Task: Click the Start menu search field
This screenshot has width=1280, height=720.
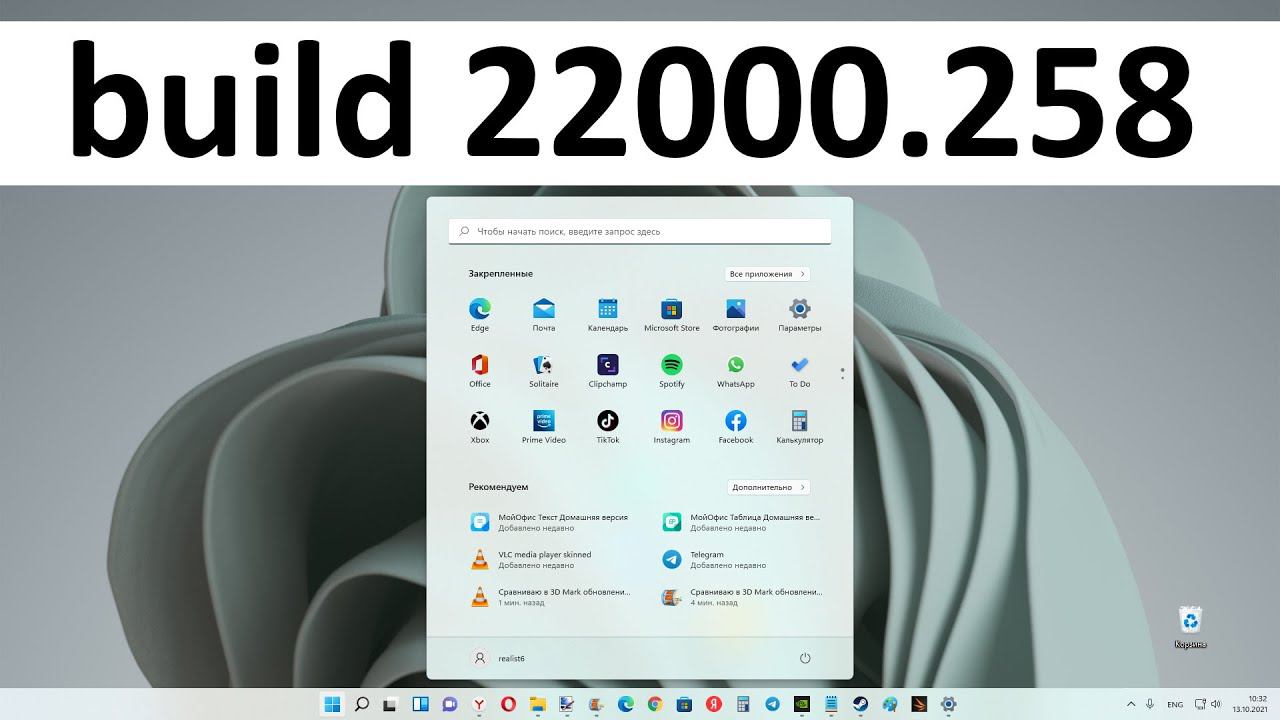Action: pos(640,231)
